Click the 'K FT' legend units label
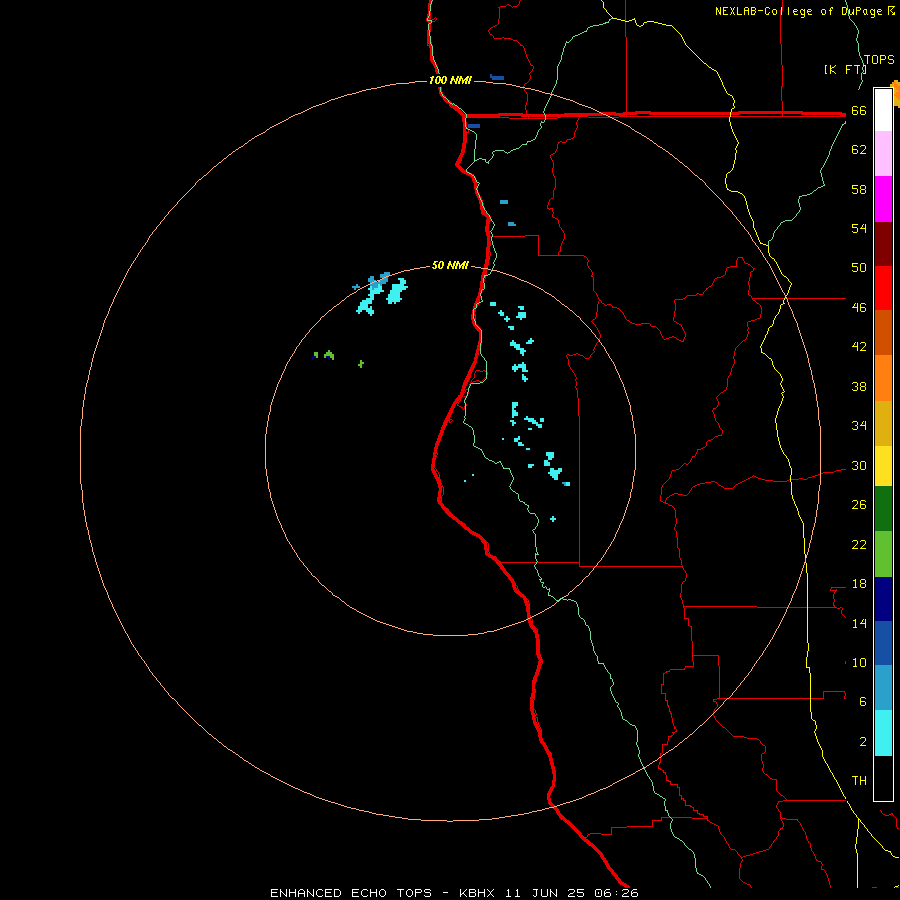The width and height of the screenshot is (900, 900). pyautogui.click(x=845, y=69)
